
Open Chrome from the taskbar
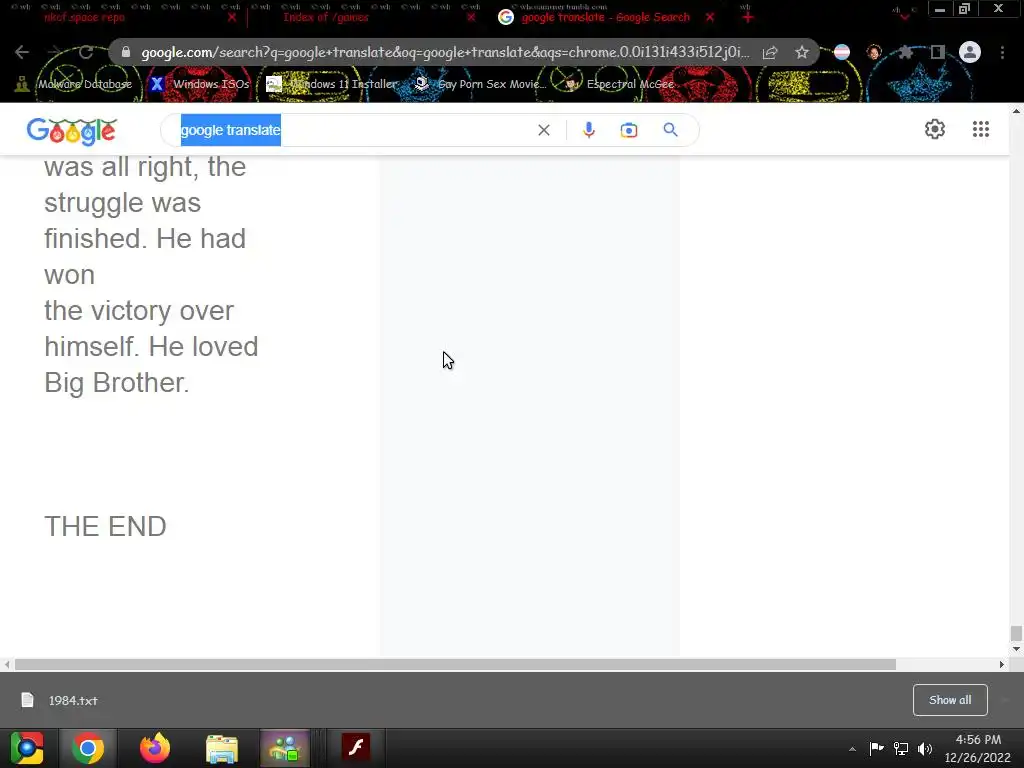[88, 748]
